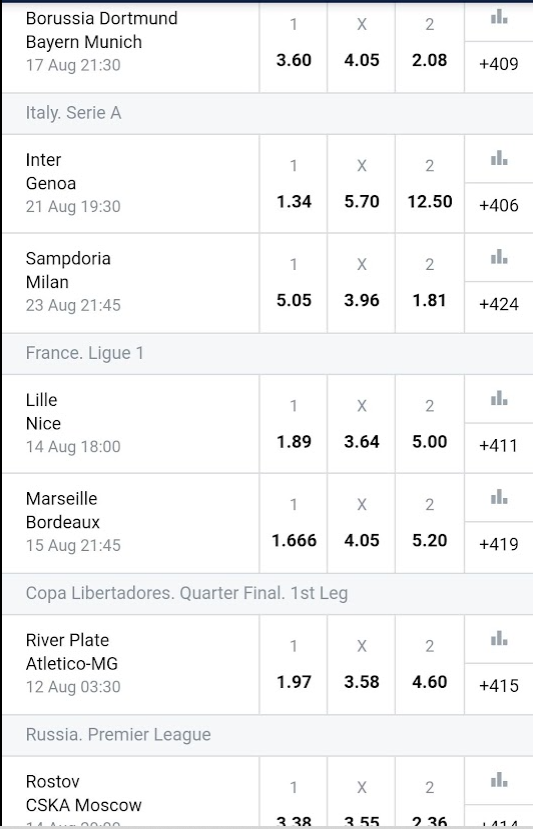The height and width of the screenshot is (829, 533).
Task: Expand +411 markets for Lille vs Nice
Action: pos(499,446)
